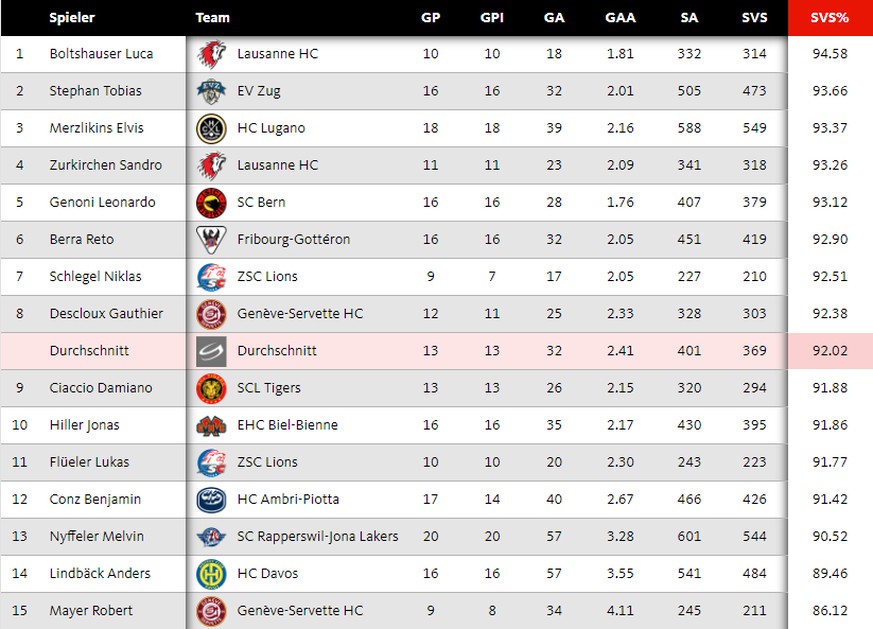The image size is (873, 629).
Task: Sort by the Spieler column header
Action: [72, 18]
